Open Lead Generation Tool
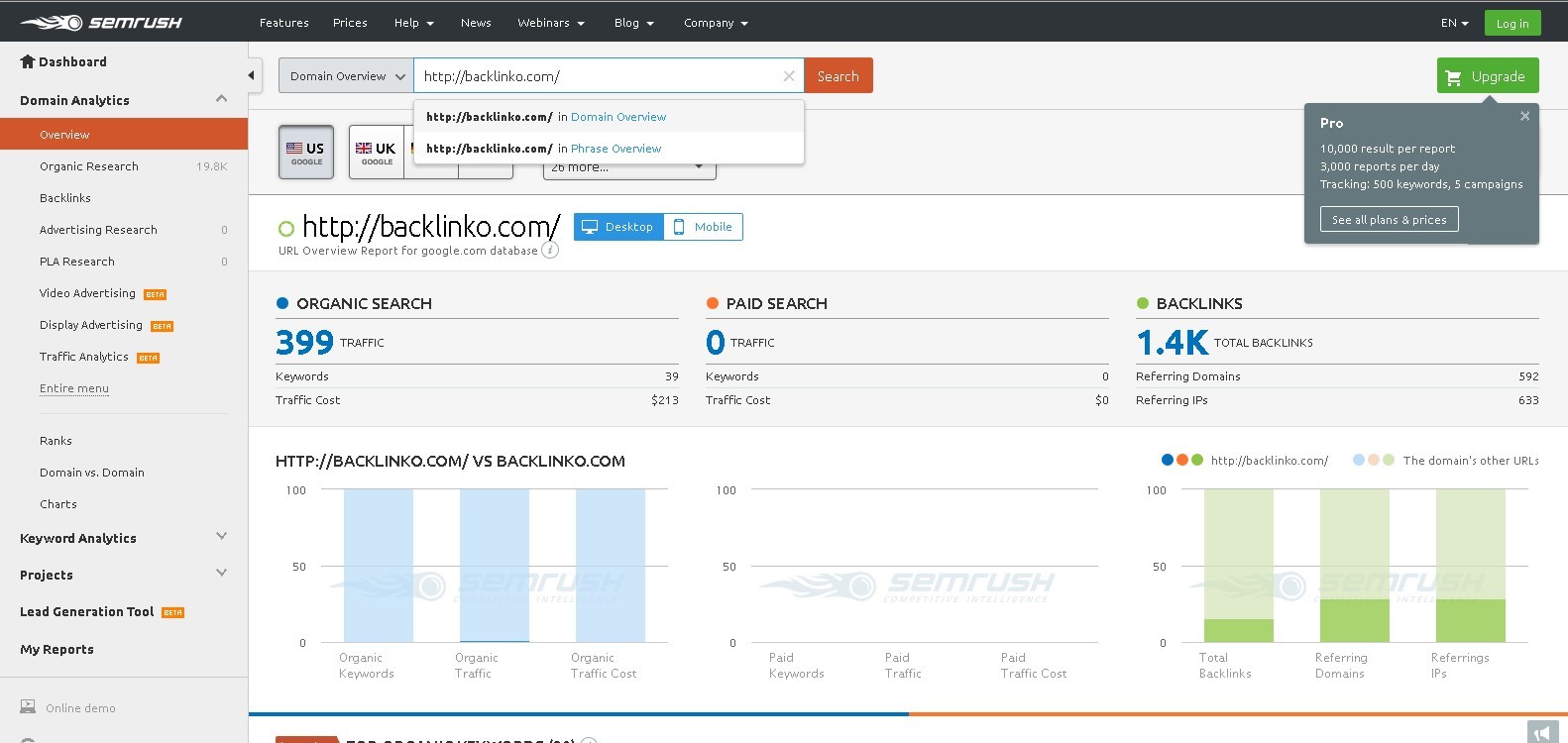 (x=87, y=612)
